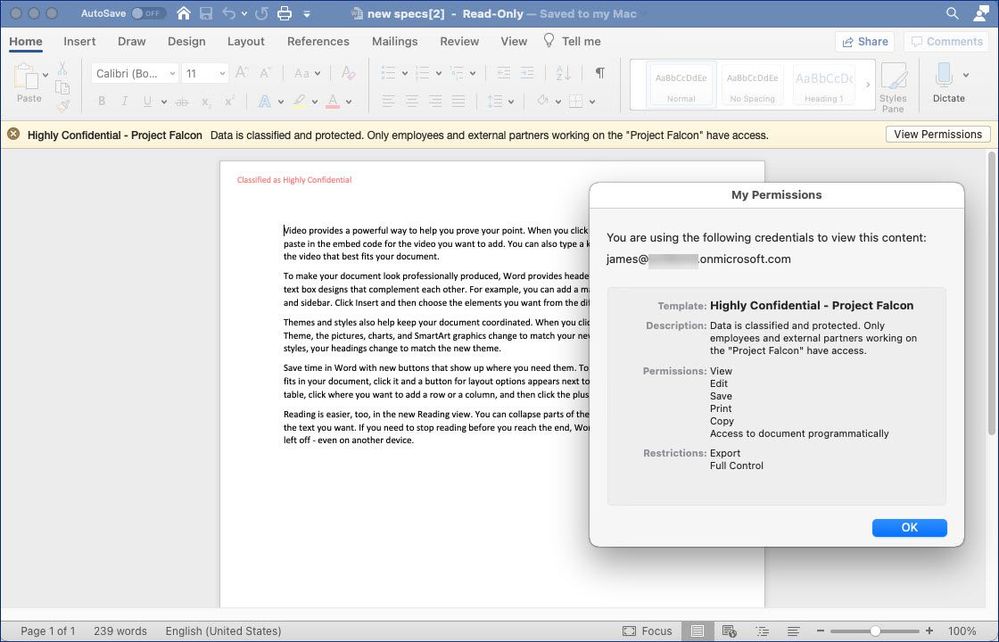Click the Increase Font Size icon

point(241,73)
